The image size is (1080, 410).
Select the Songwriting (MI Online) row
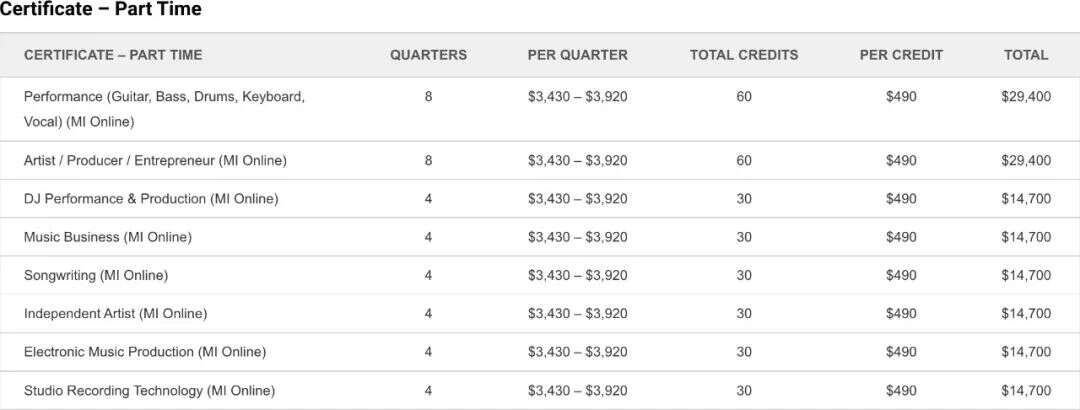[x=96, y=275]
